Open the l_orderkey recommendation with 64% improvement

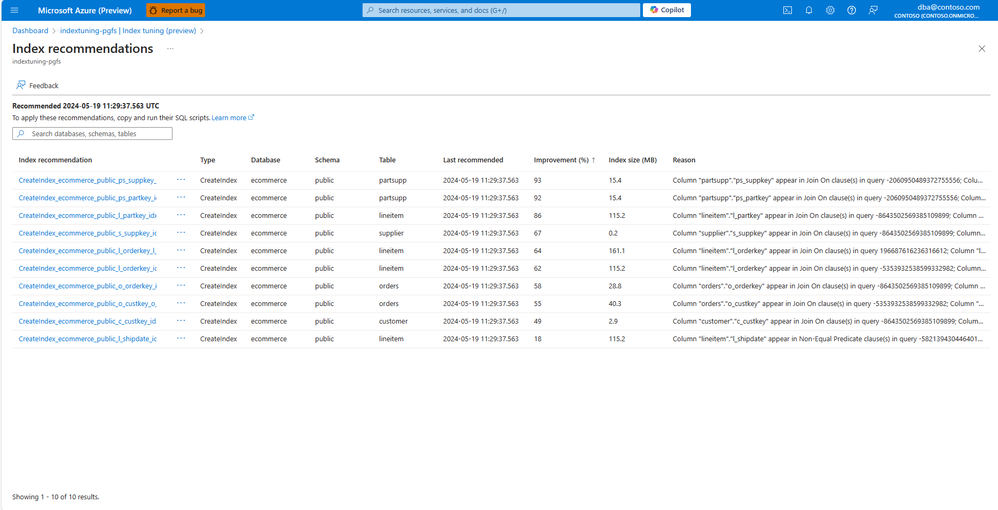87,251
